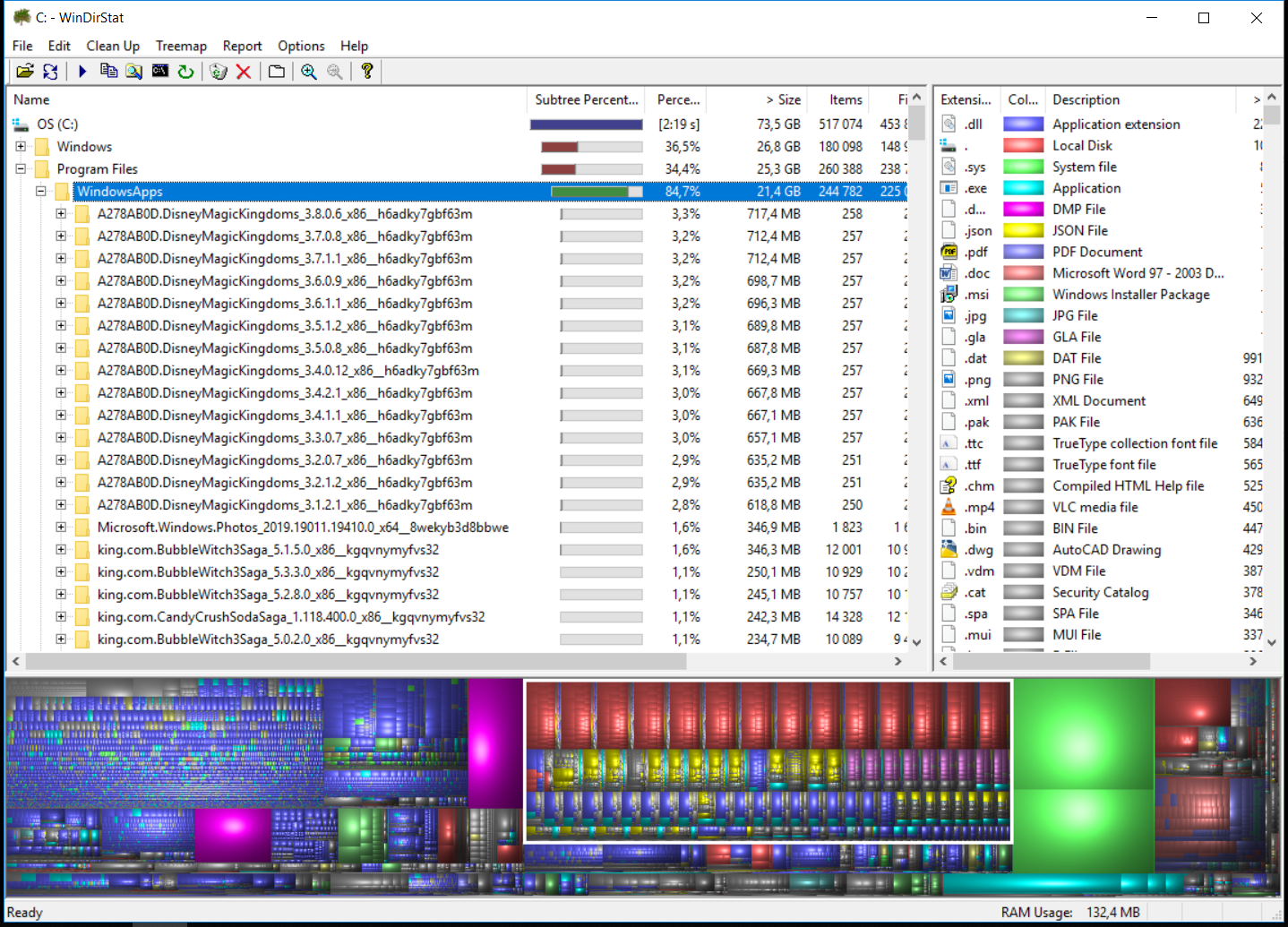Click the yellow Help question mark icon
Image resolution: width=1288 pixels, height=927 pixels.
point(367,71)
